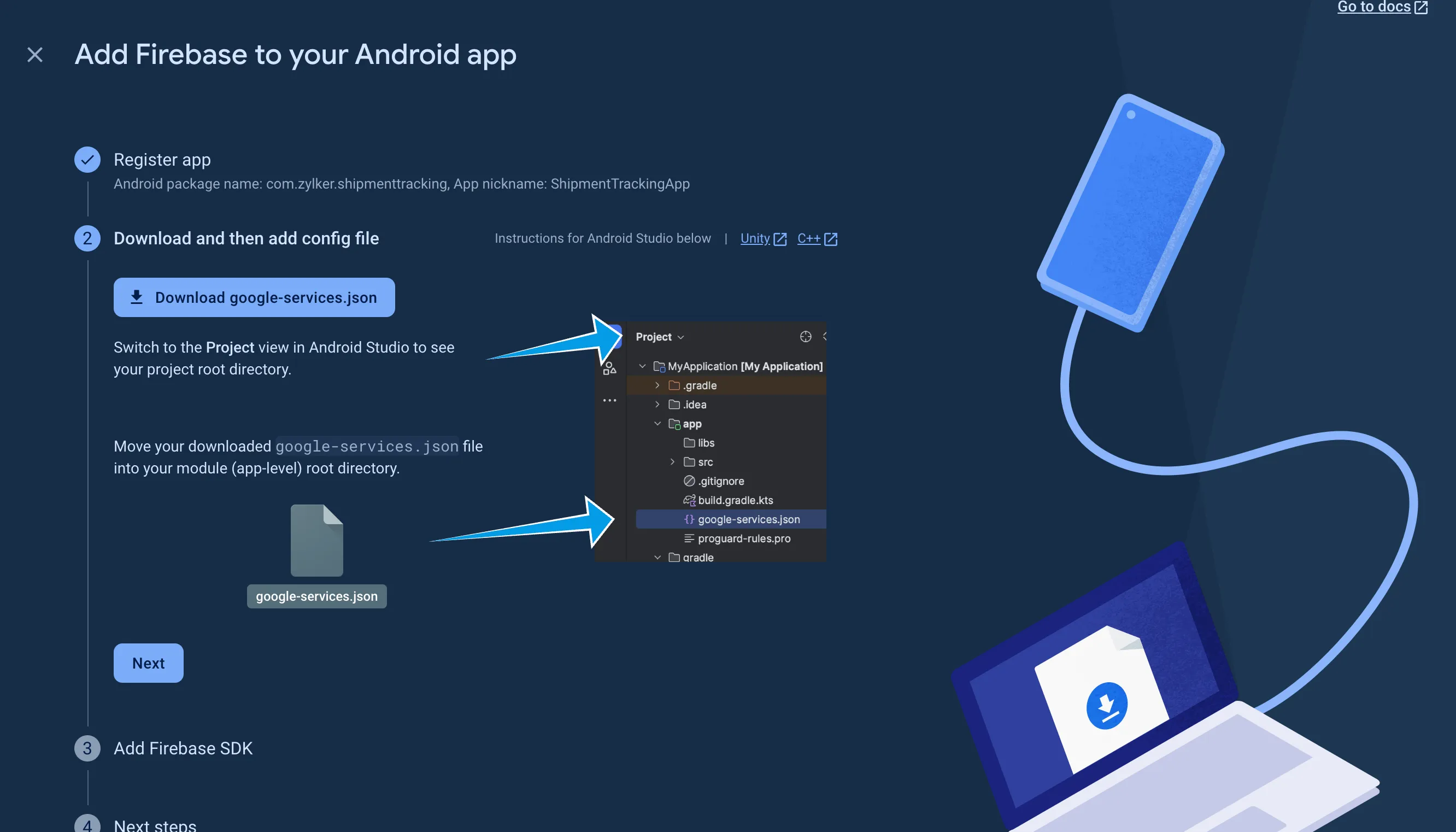
Task: Select the step 4 number badge
Action: 87,824
